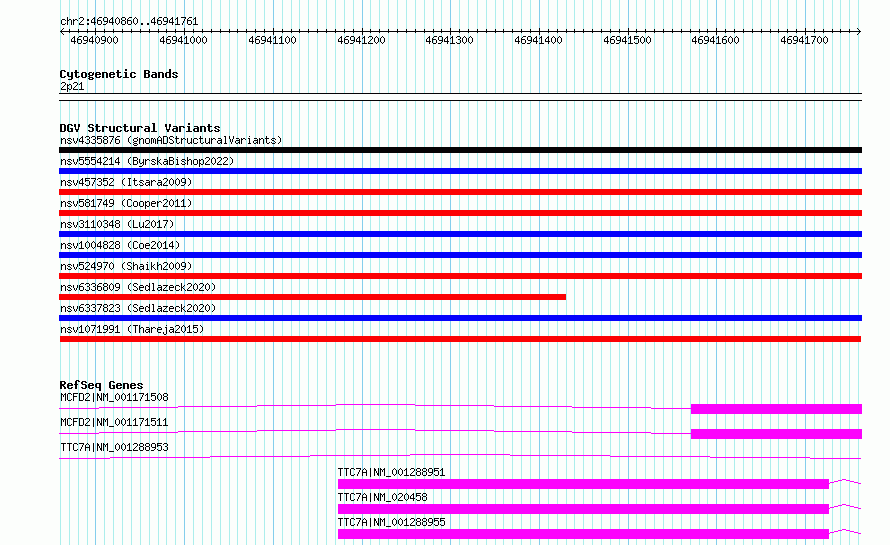Click the nsv581749 (Cooper2011) label
This screenshot has width=890, height=545.
click(126, 203)
